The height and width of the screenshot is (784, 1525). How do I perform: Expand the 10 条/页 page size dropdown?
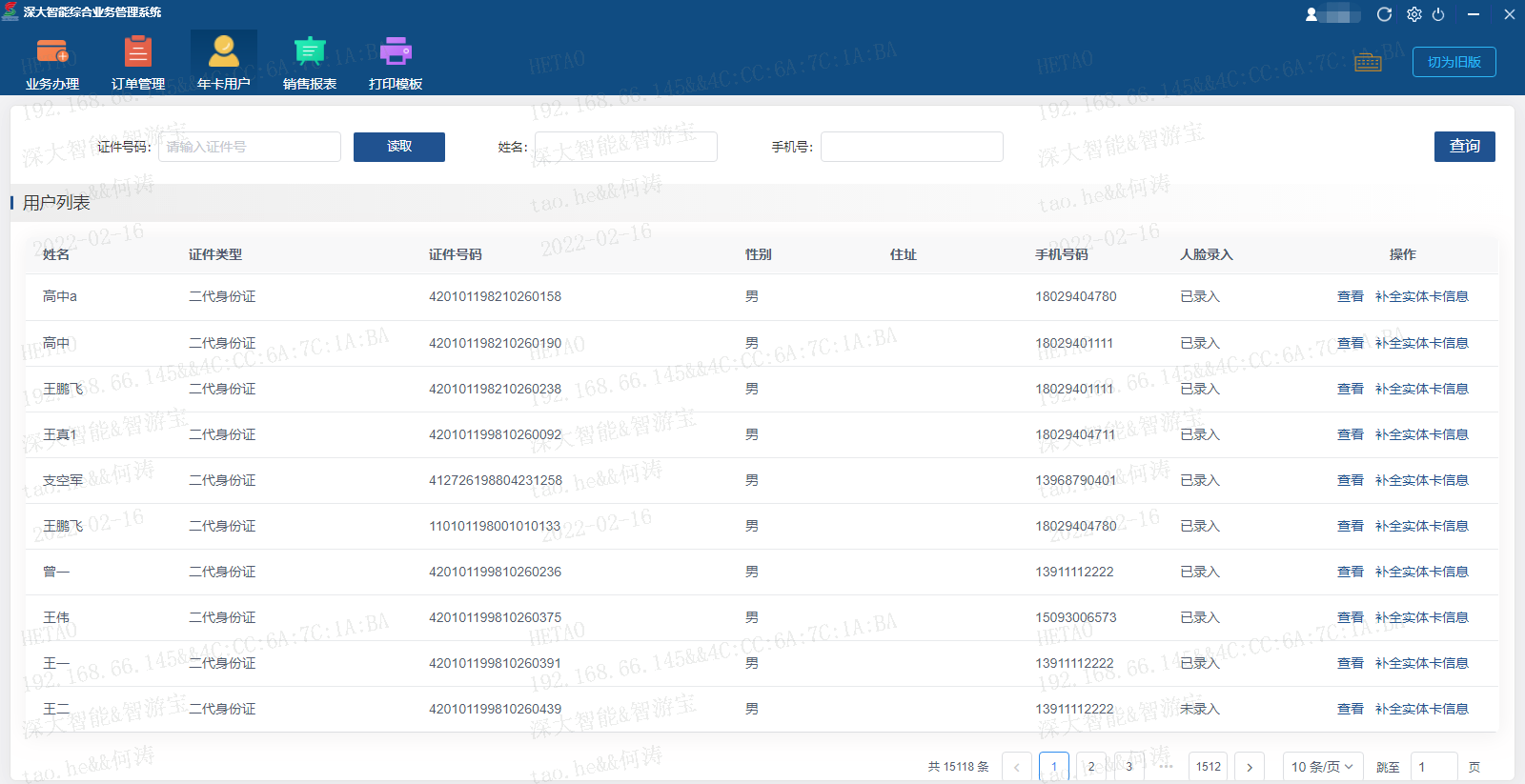tap(1321, 767)
